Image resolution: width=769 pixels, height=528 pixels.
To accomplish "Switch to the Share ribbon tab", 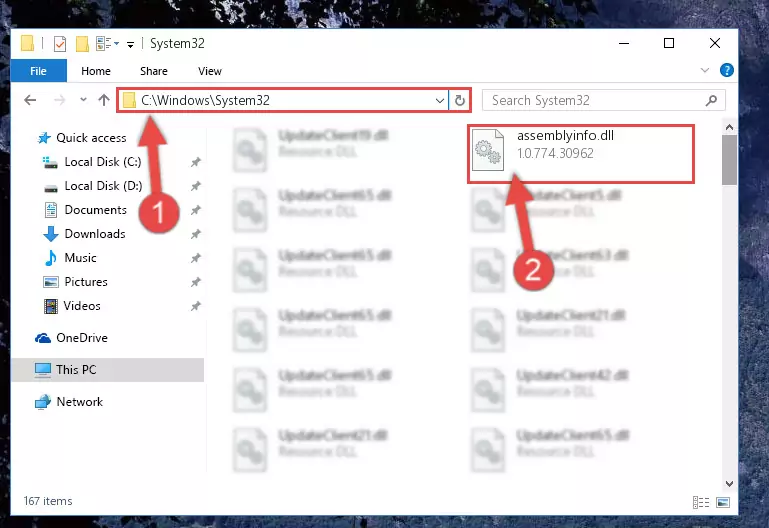I will pos(154,71).
